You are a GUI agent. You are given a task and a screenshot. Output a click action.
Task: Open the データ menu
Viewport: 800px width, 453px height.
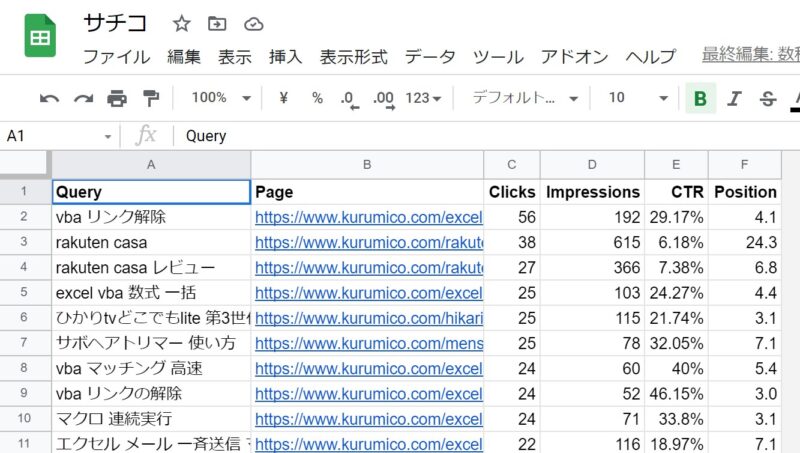coord(430,57)
